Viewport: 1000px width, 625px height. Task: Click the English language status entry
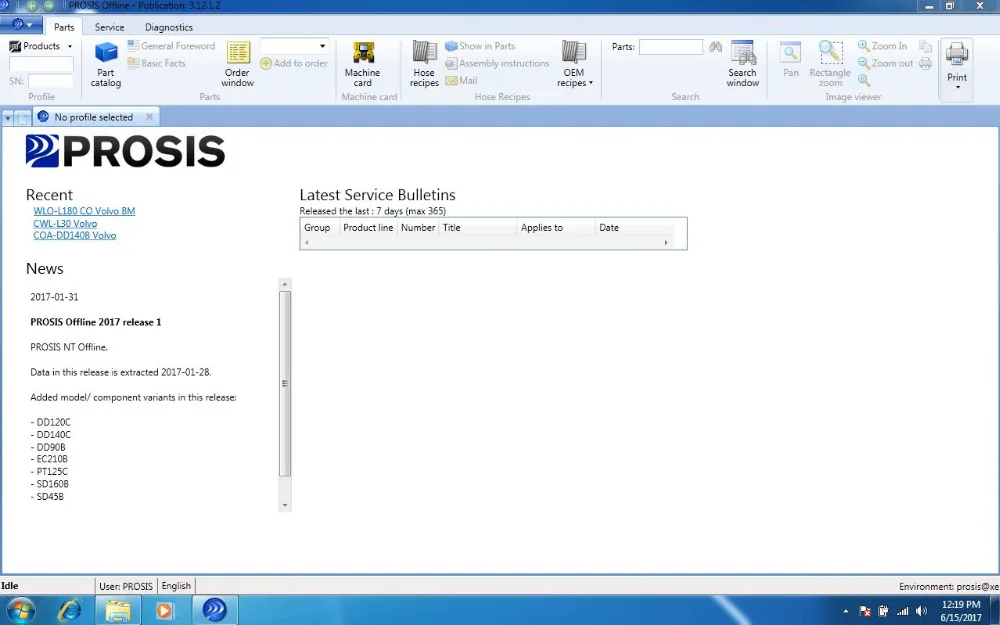[x=176, y=585]
